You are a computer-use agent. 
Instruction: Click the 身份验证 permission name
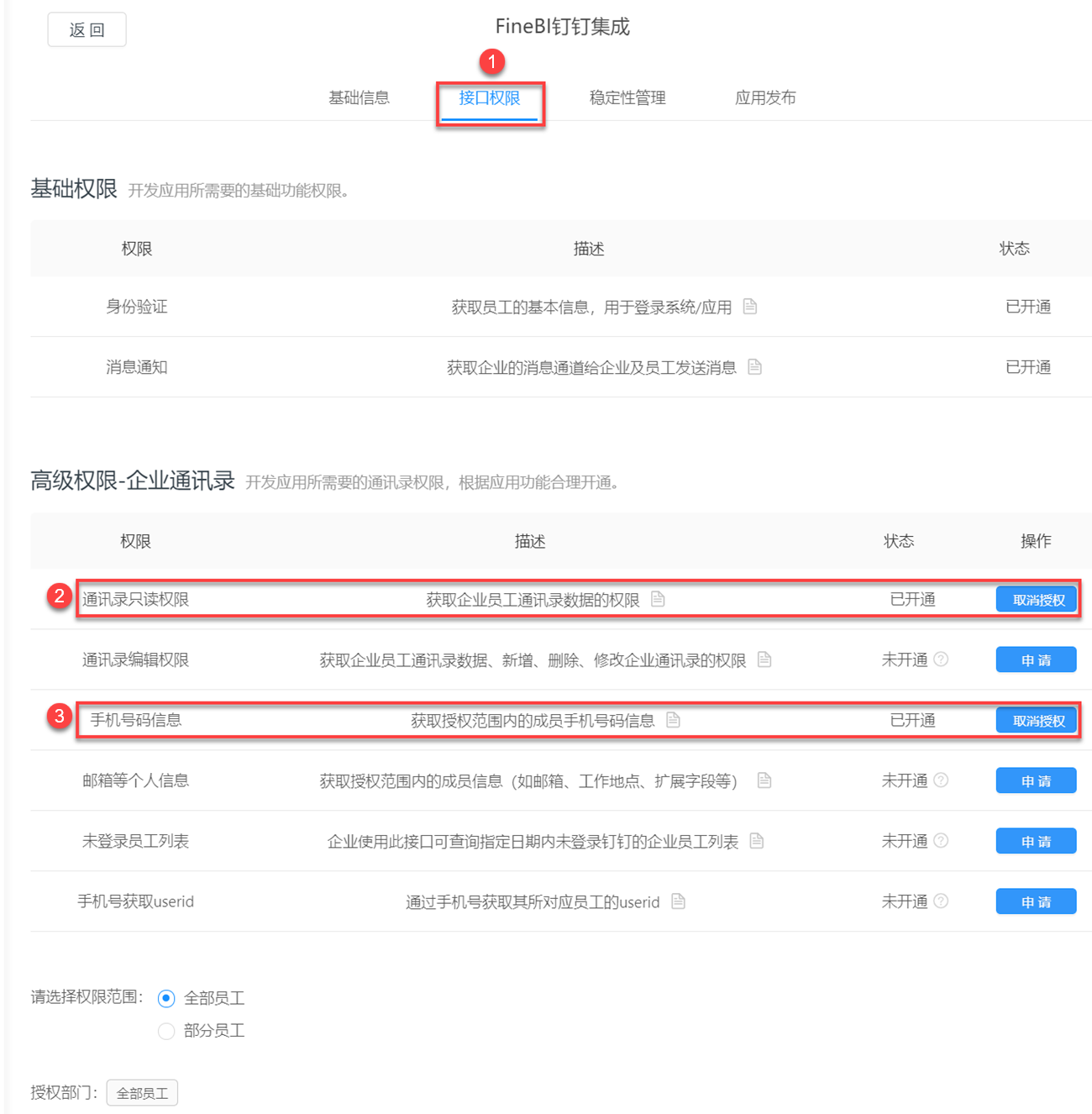tap(136, 307)
